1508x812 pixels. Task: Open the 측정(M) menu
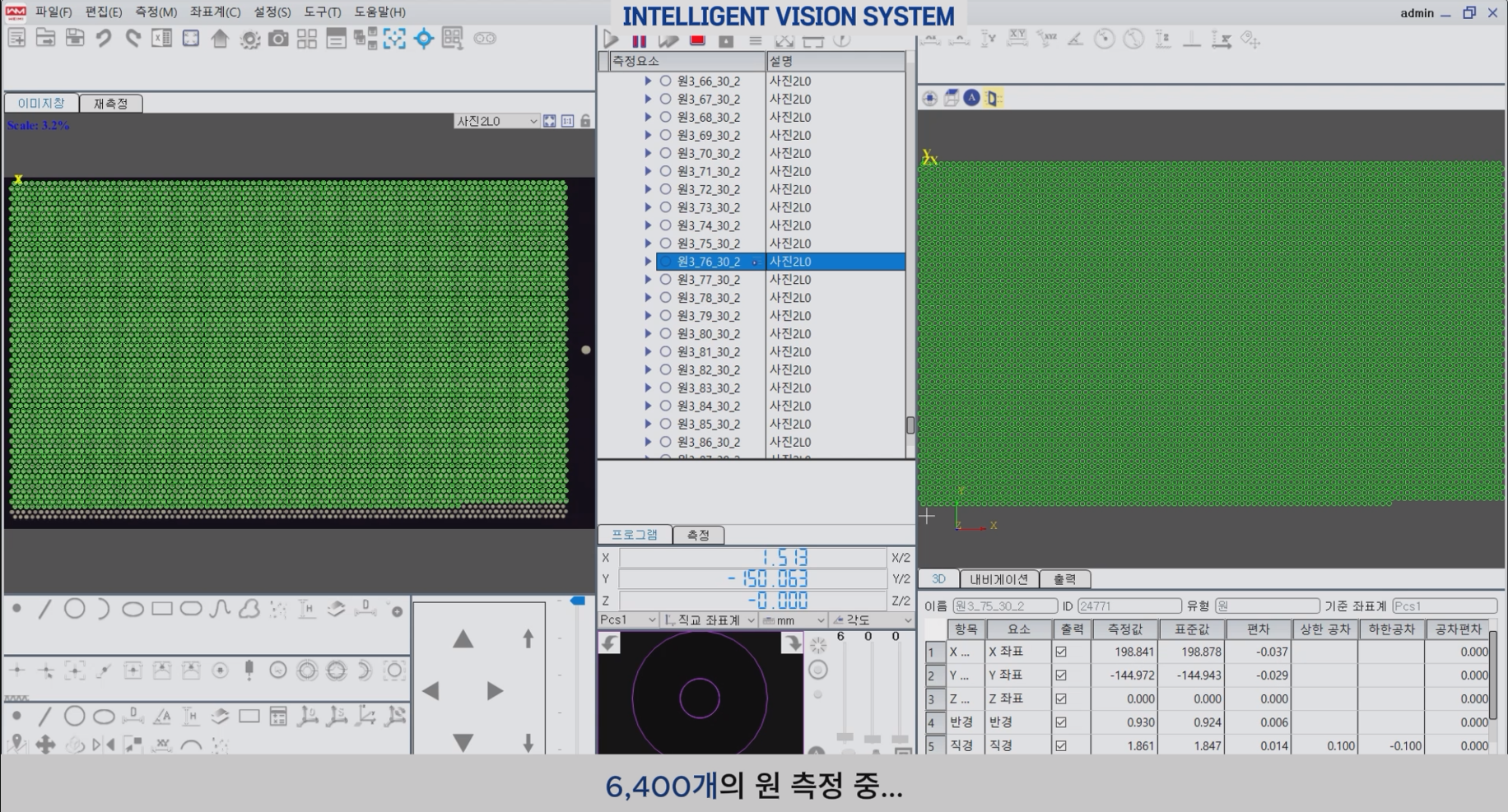[156, 12]
